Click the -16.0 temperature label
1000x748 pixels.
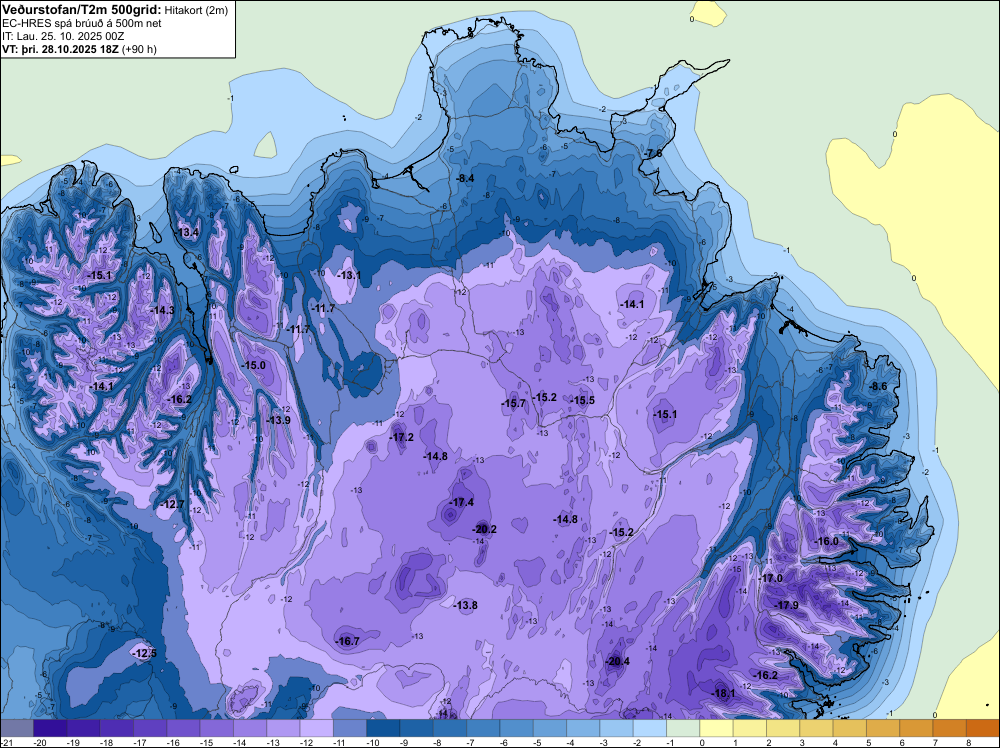coord(827,541)
